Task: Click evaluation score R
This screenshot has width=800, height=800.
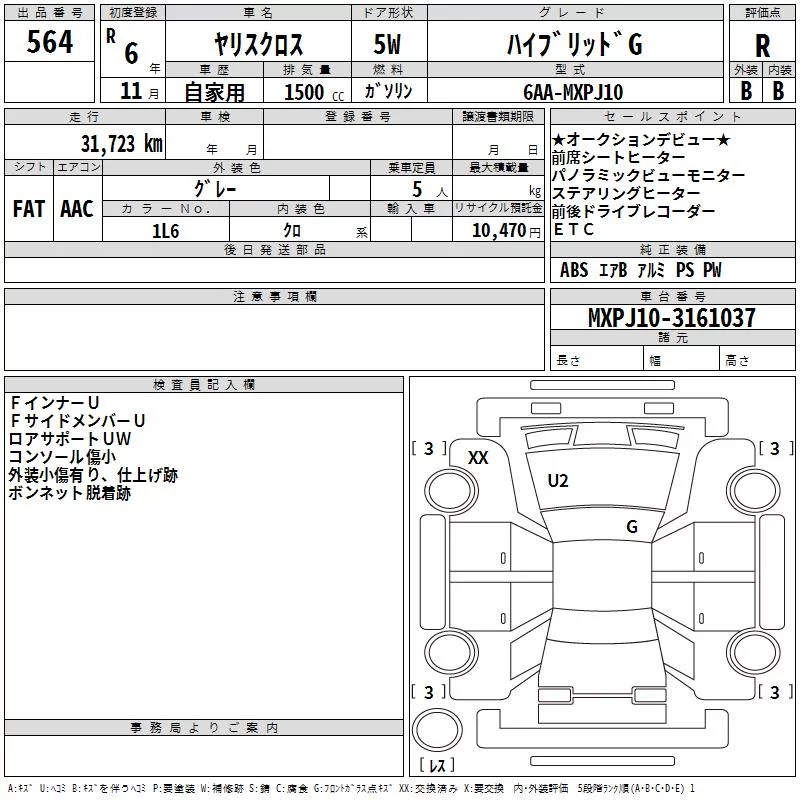Action: click(x=762, y=46)
